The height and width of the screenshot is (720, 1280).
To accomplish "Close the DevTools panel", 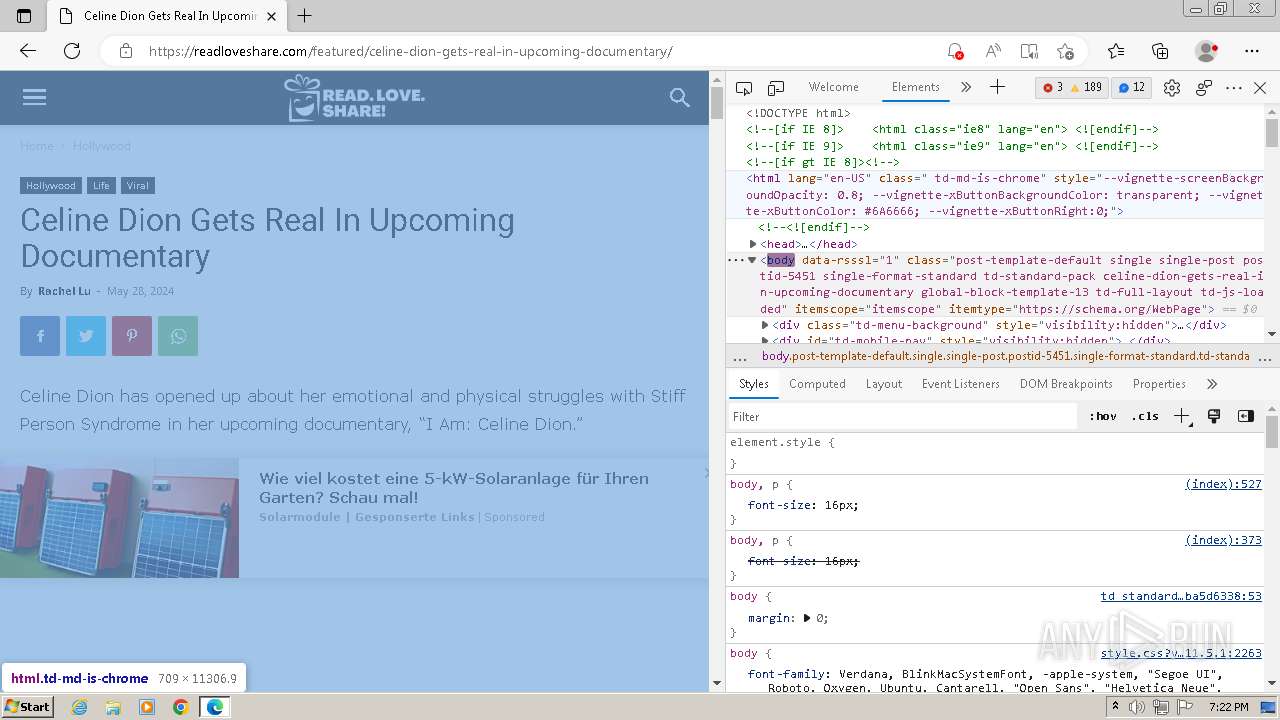I will [x=1260, y=88].
